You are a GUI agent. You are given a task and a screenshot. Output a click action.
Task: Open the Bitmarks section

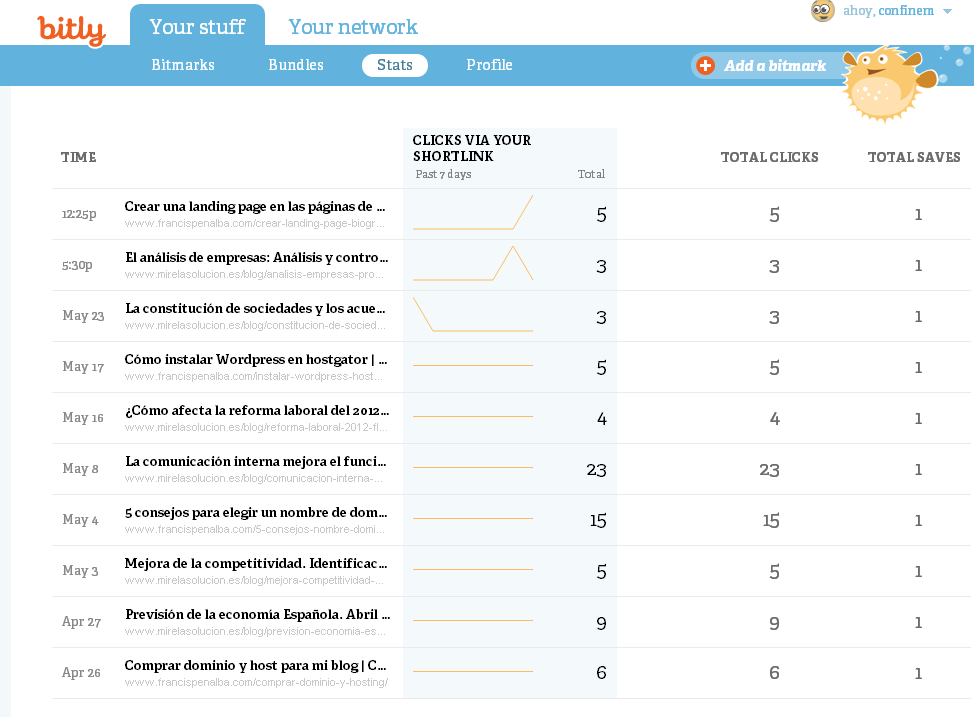tap(182, 65)
